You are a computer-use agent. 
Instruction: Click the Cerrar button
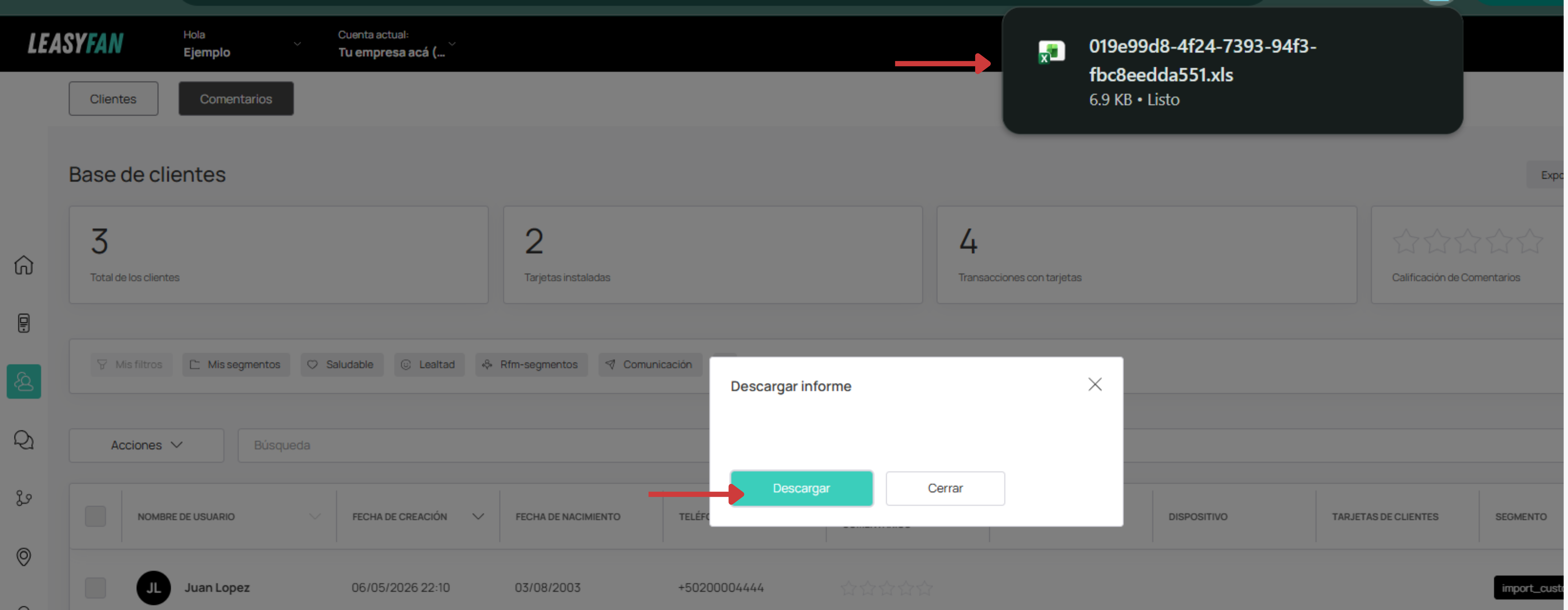pyautogui.click(x=945, y=488)
